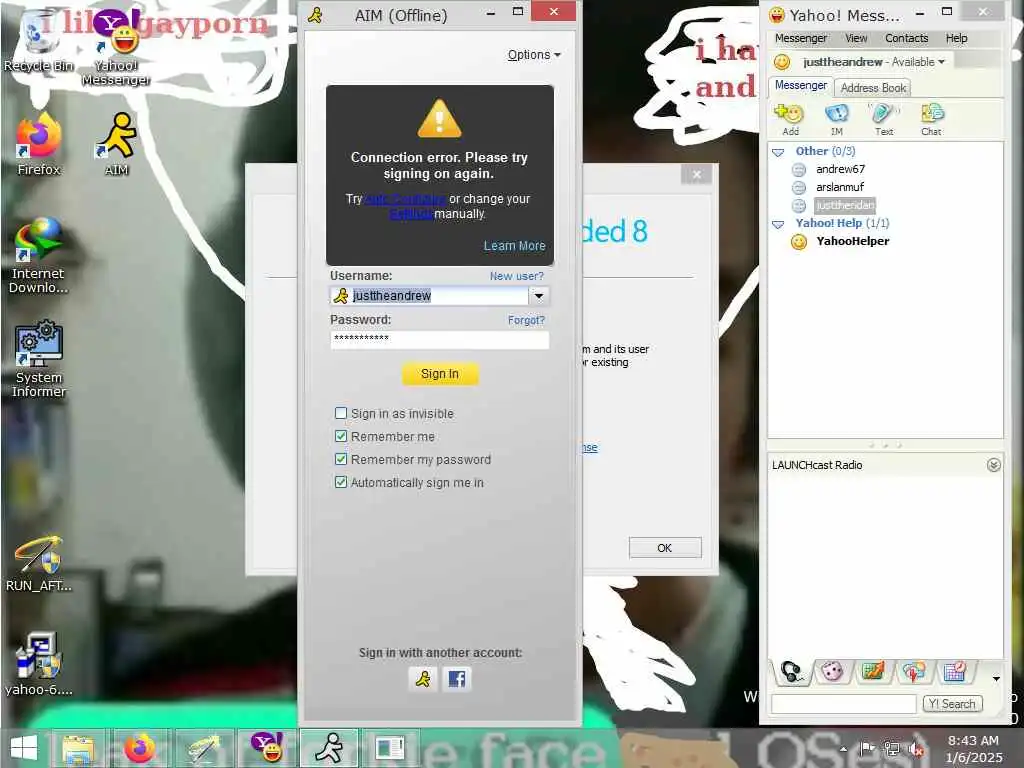
Task: Open the calendar tab icon in Yahoo Messenger
Action: point(953,671)
